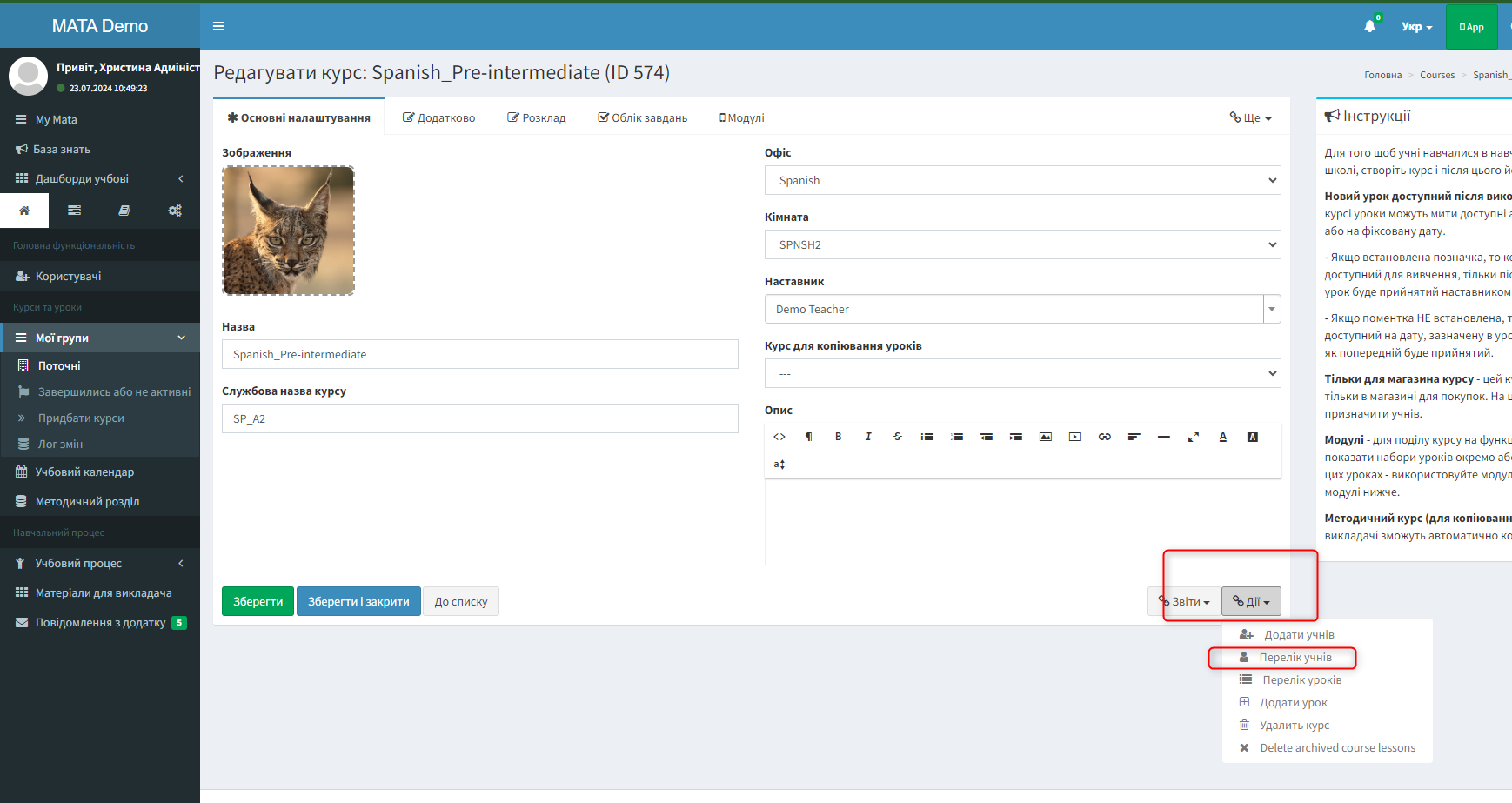
Task: Click the notifications bell icon
Action: click(1369, 26)
